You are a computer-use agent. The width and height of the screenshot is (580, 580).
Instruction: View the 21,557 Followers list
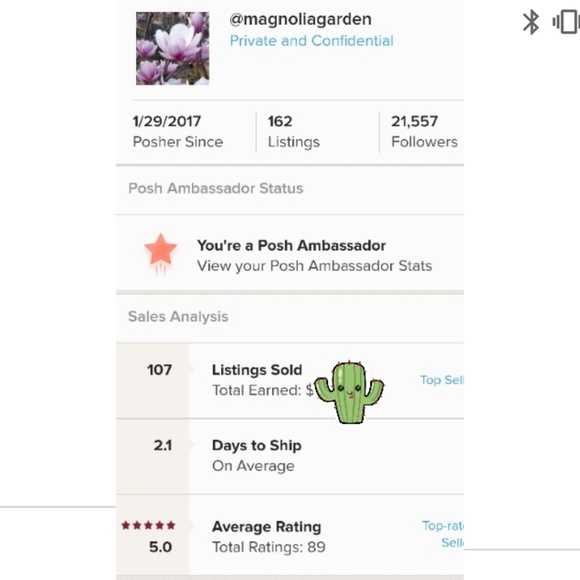click(x=424, y=132)
